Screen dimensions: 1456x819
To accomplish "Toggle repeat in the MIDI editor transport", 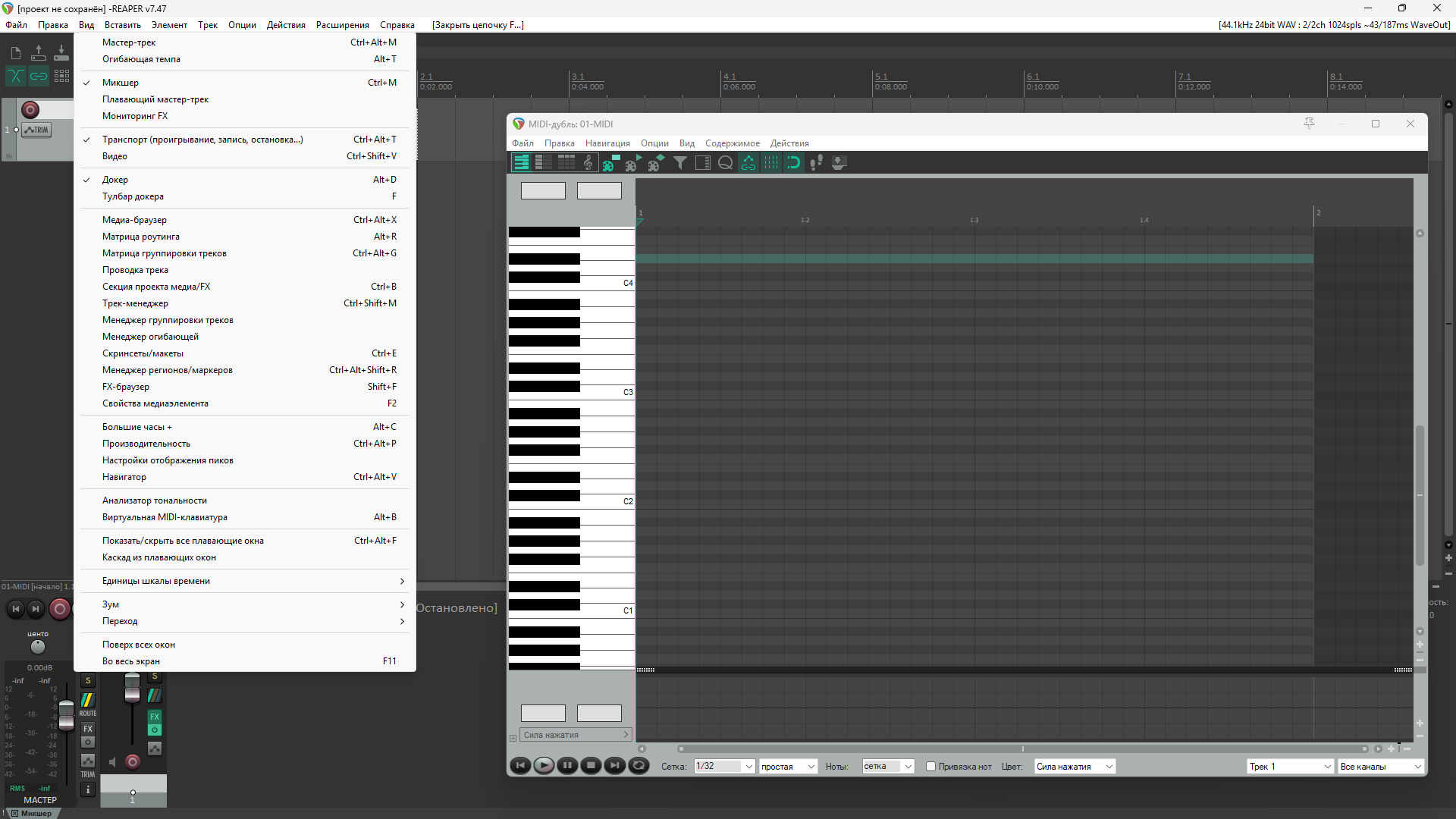I will pyautogui.click(x=639, y=766).
